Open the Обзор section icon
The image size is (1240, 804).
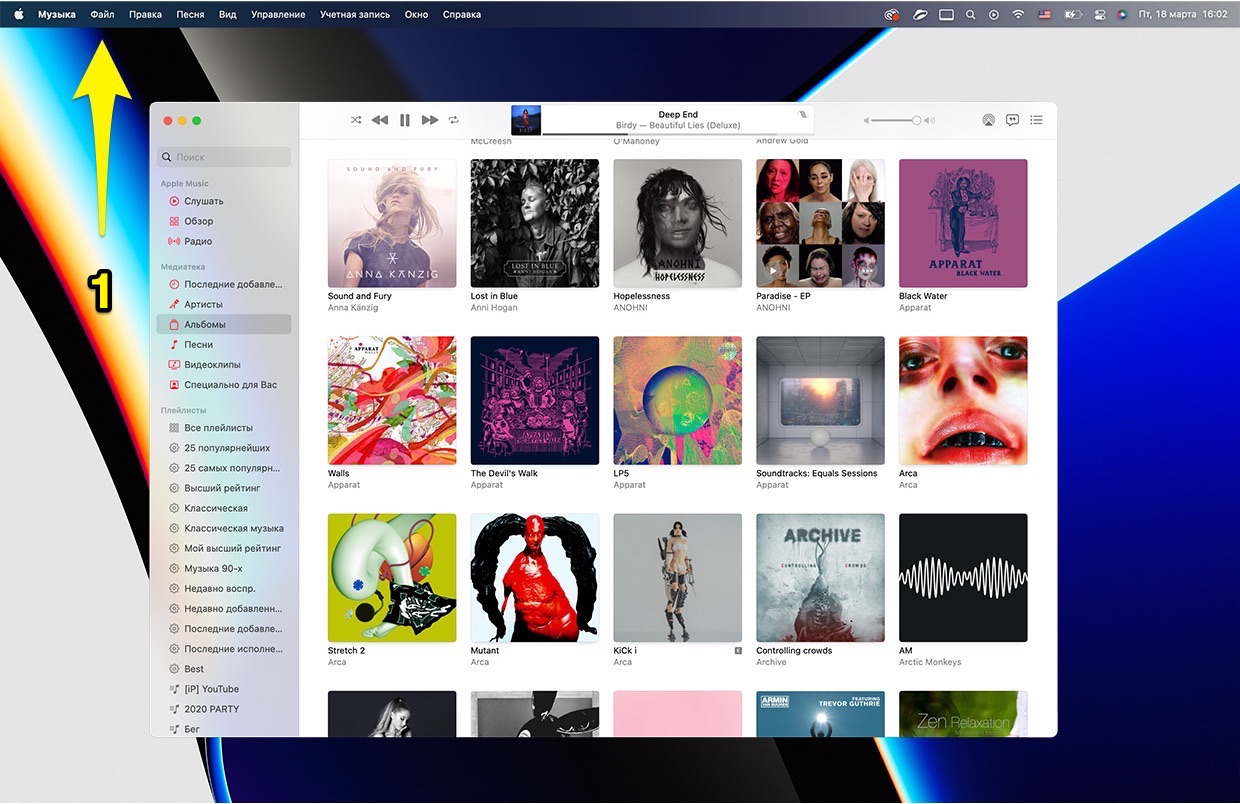pyautogui.click(x=174, y=221)
